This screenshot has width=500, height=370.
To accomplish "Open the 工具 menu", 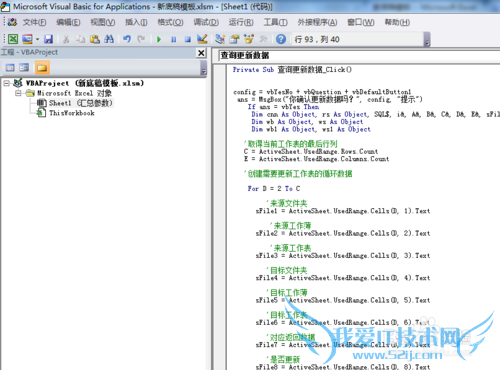I will click(275, 22).
